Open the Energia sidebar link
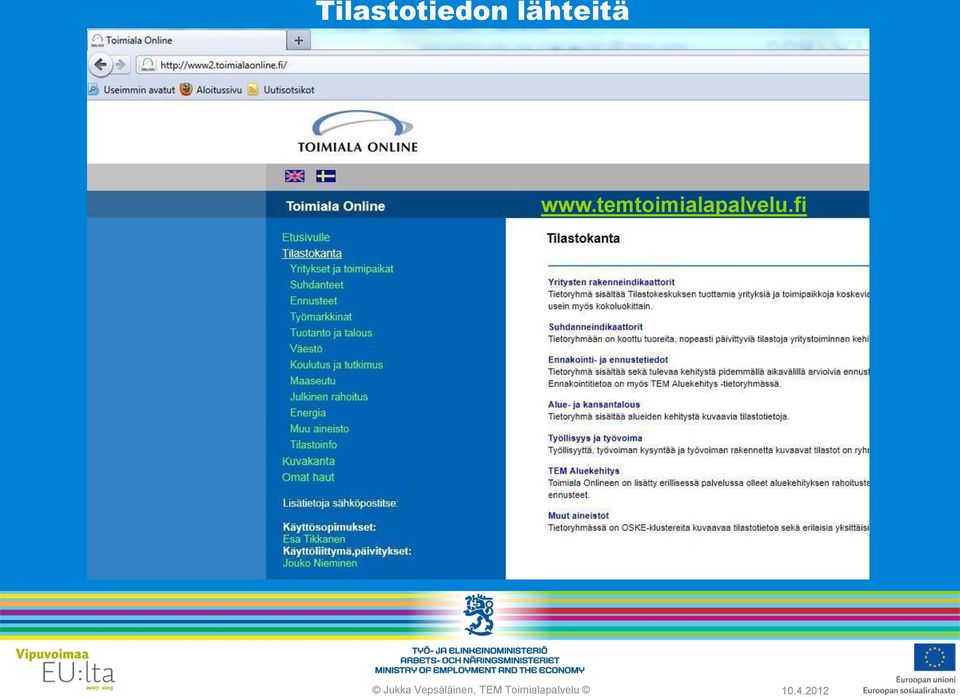Viewport: 960px width, 697px height. [308, 413]
